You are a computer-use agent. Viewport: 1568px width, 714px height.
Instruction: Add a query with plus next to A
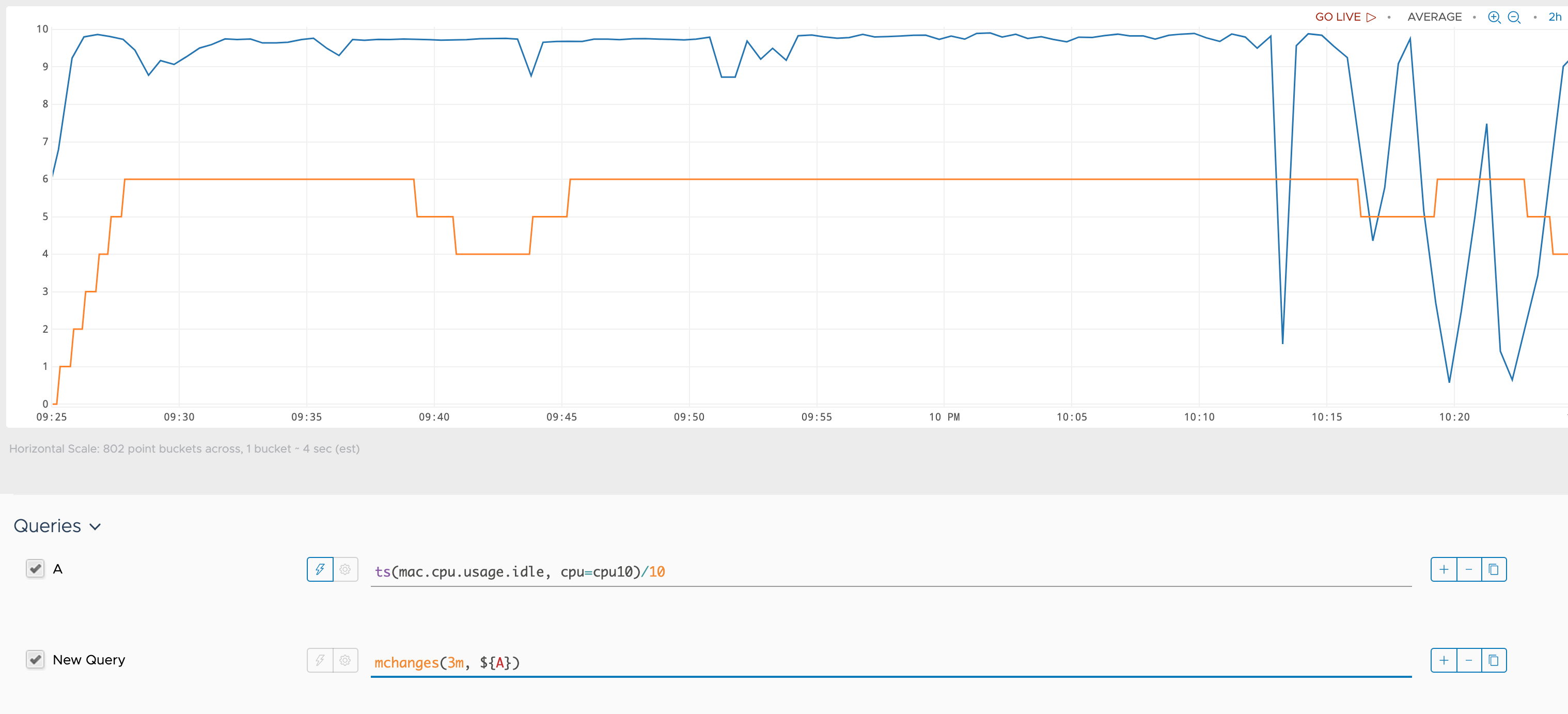coord(1443,569)
